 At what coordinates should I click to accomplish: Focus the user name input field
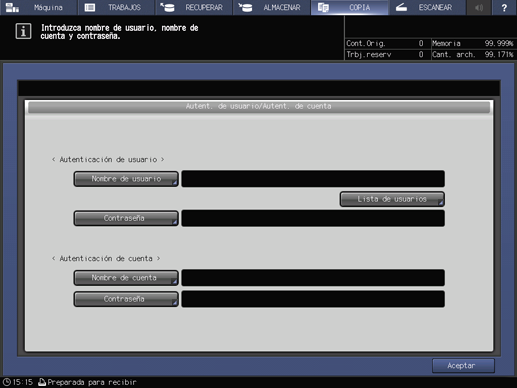point(313,179)
